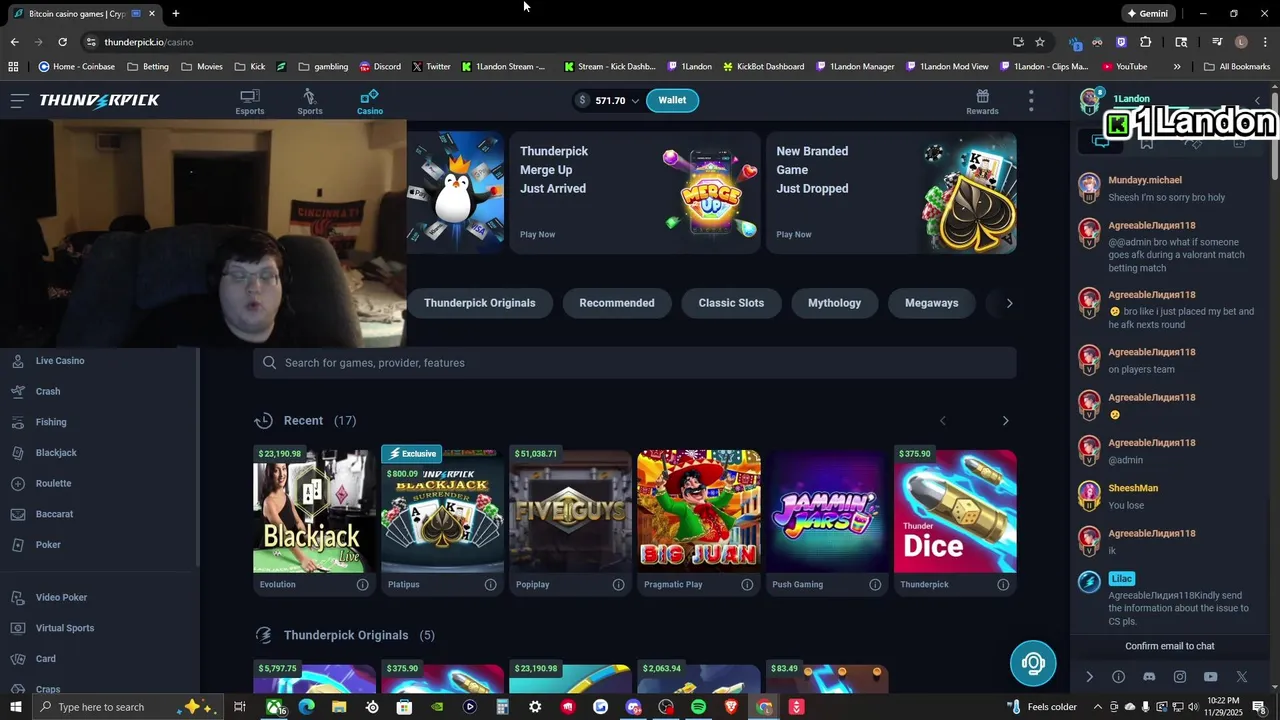This screenshot has width=1280, height=720.
Task: Open the penguin promo banner
Action: [455, 192]
